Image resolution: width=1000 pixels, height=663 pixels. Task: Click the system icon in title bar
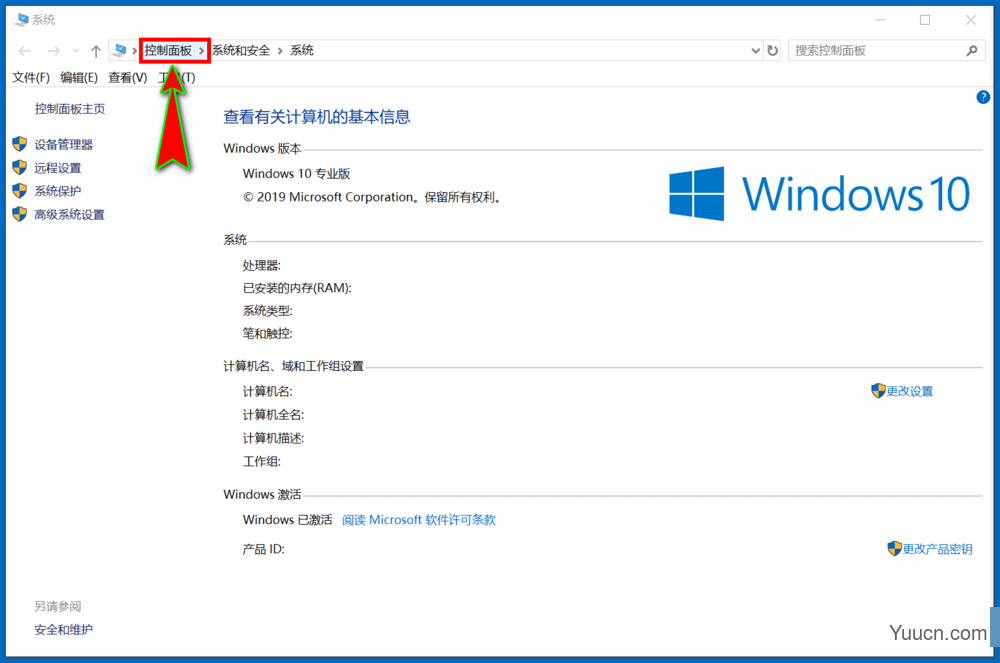click(x=22, y=20)
